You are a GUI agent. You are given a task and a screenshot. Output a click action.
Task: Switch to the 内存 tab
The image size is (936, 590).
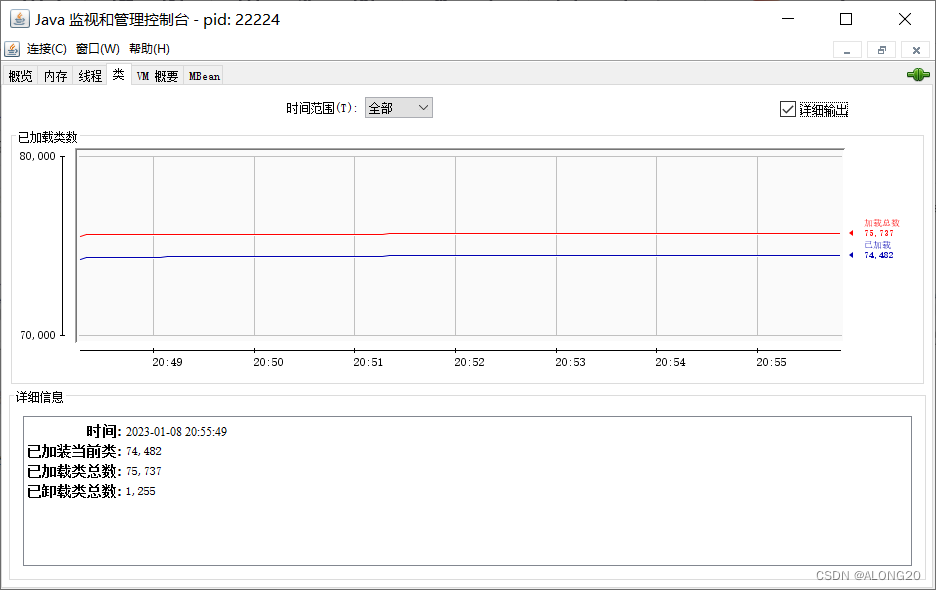56,76
